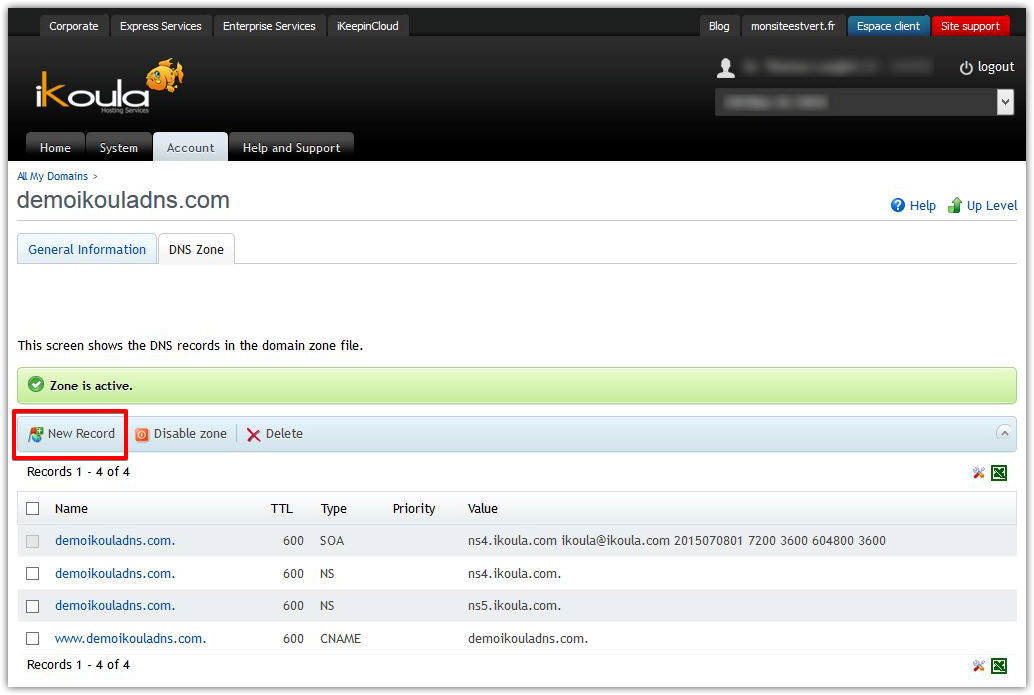The image size is (1034, 695).
Task: Click the Disable zone icon
Action: [x=142, y=434]
